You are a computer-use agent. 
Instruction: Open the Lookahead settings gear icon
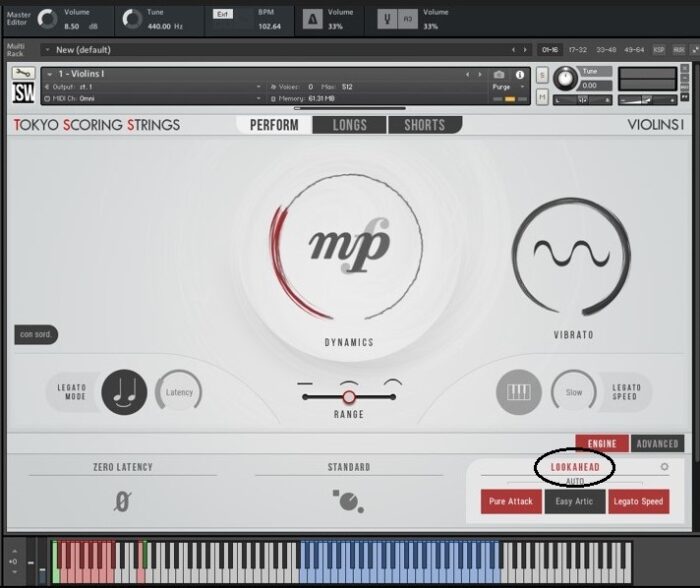(664, 467)
